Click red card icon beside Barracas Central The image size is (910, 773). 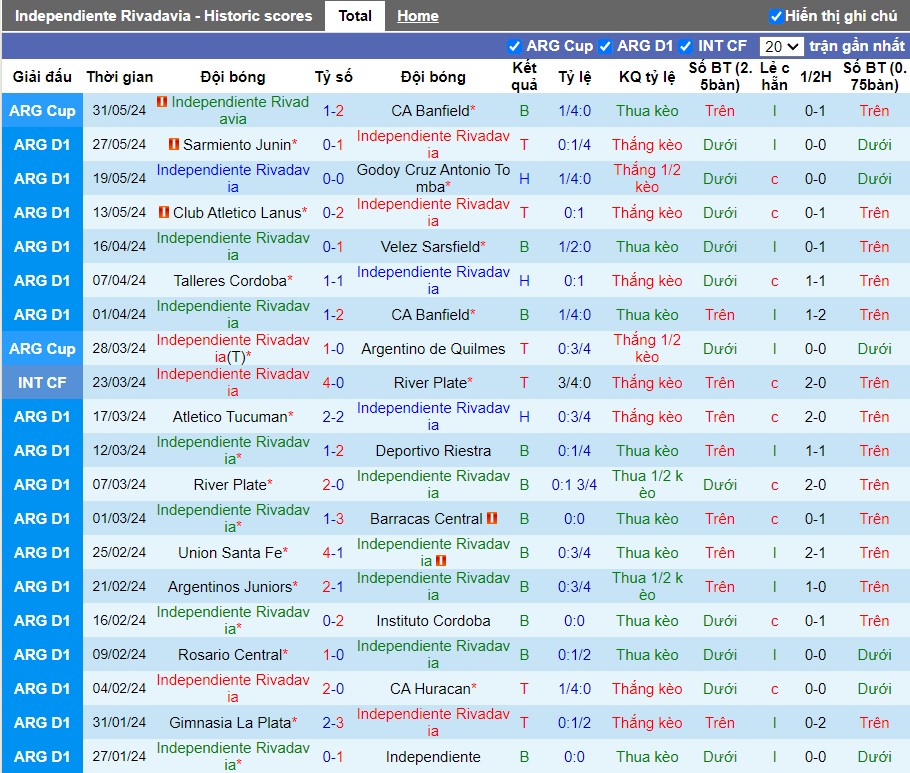click(x=492, y=518)
